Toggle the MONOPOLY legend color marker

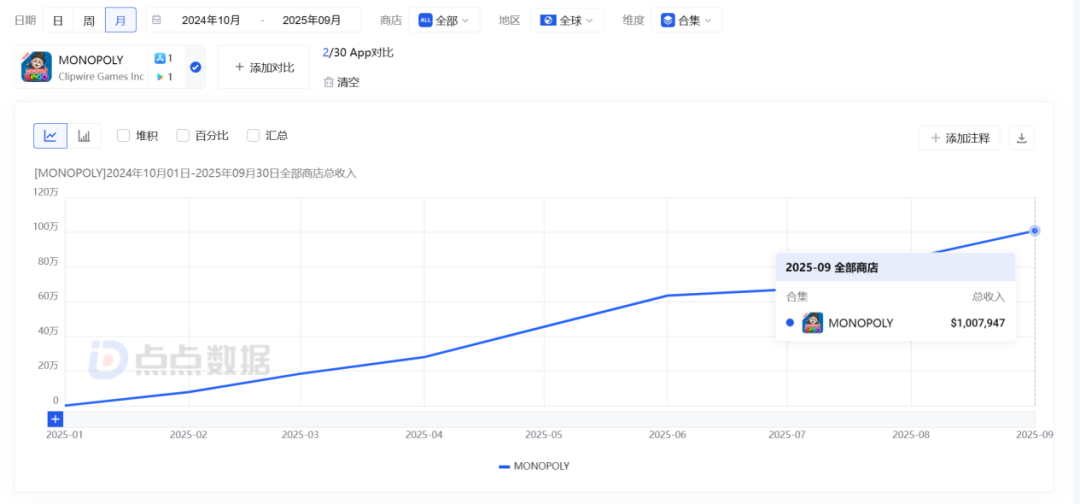[x=504, y=466]
